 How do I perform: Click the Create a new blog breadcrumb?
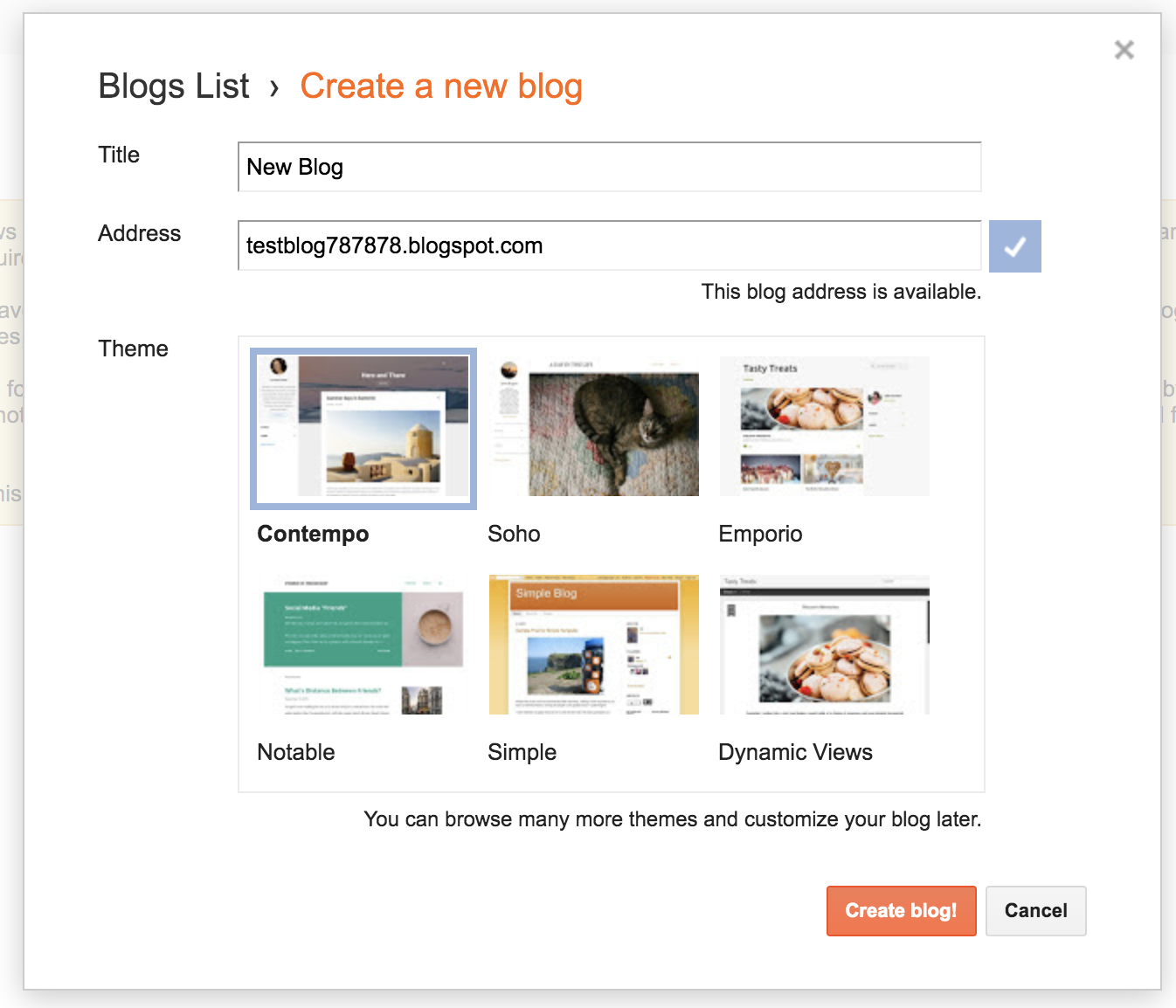pyautogui.click(x=441, y=86)
